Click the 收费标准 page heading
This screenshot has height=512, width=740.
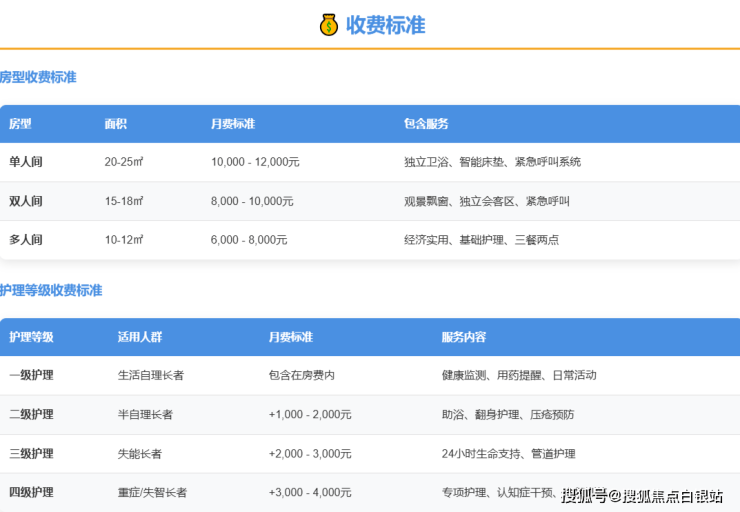385,25
